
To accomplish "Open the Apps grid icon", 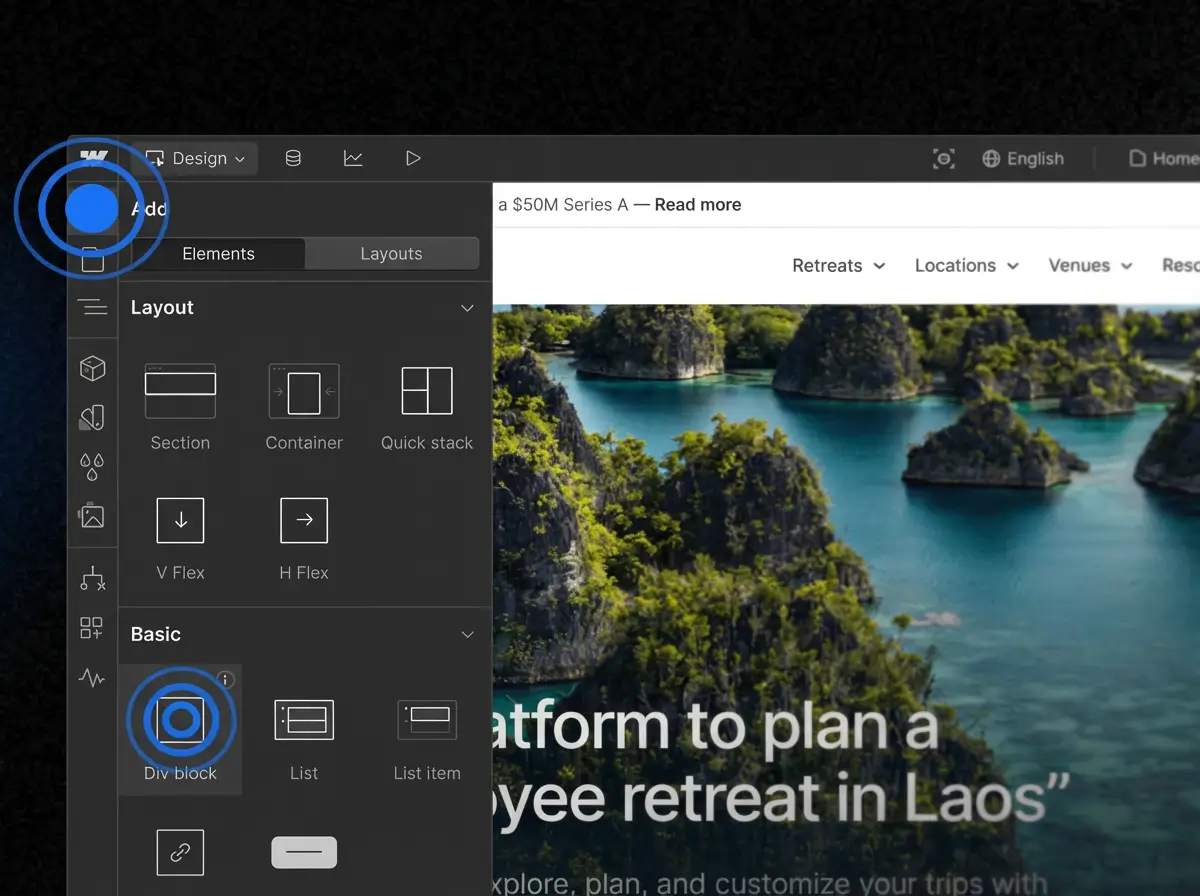I will [x=92, y=628].
